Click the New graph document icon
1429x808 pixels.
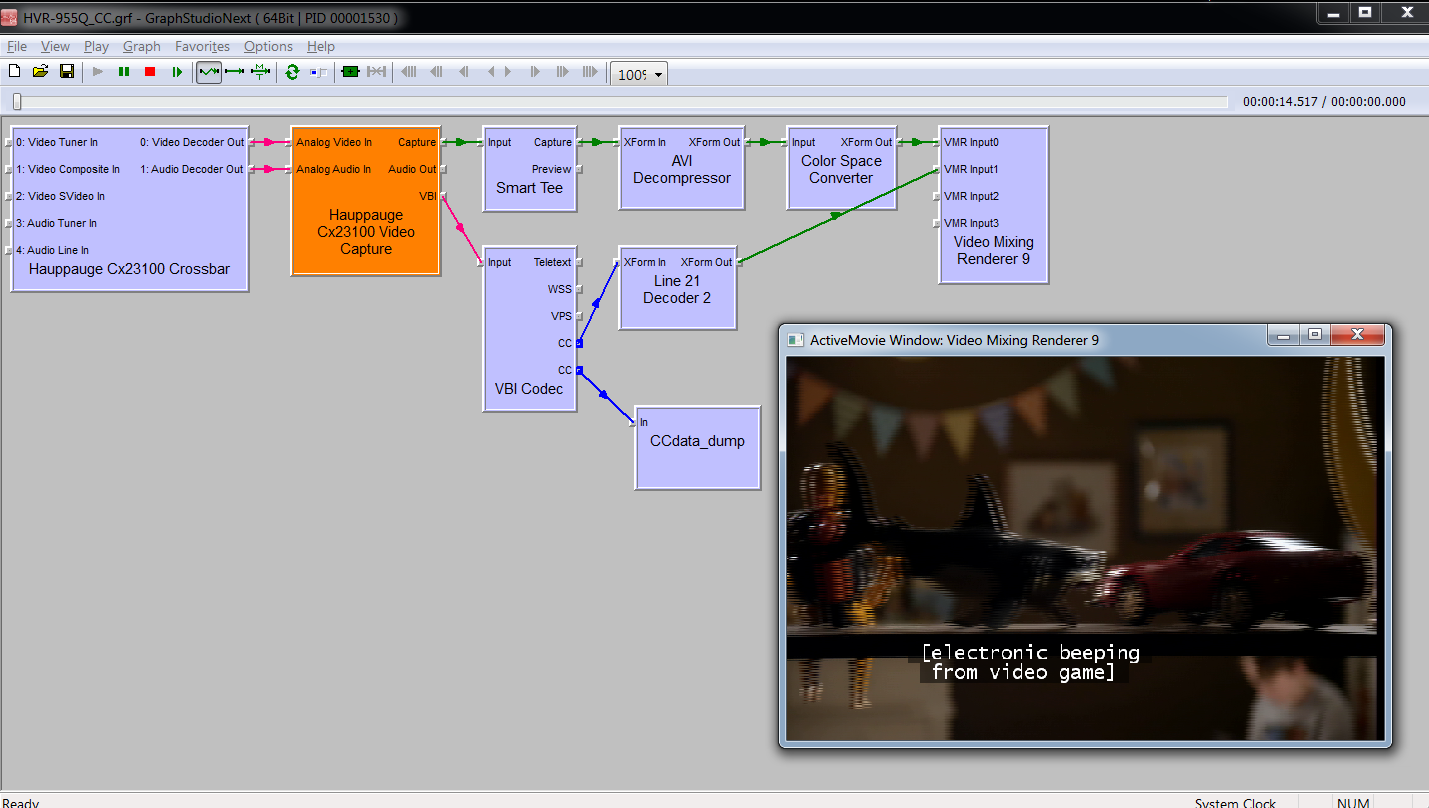coord(14,72)
